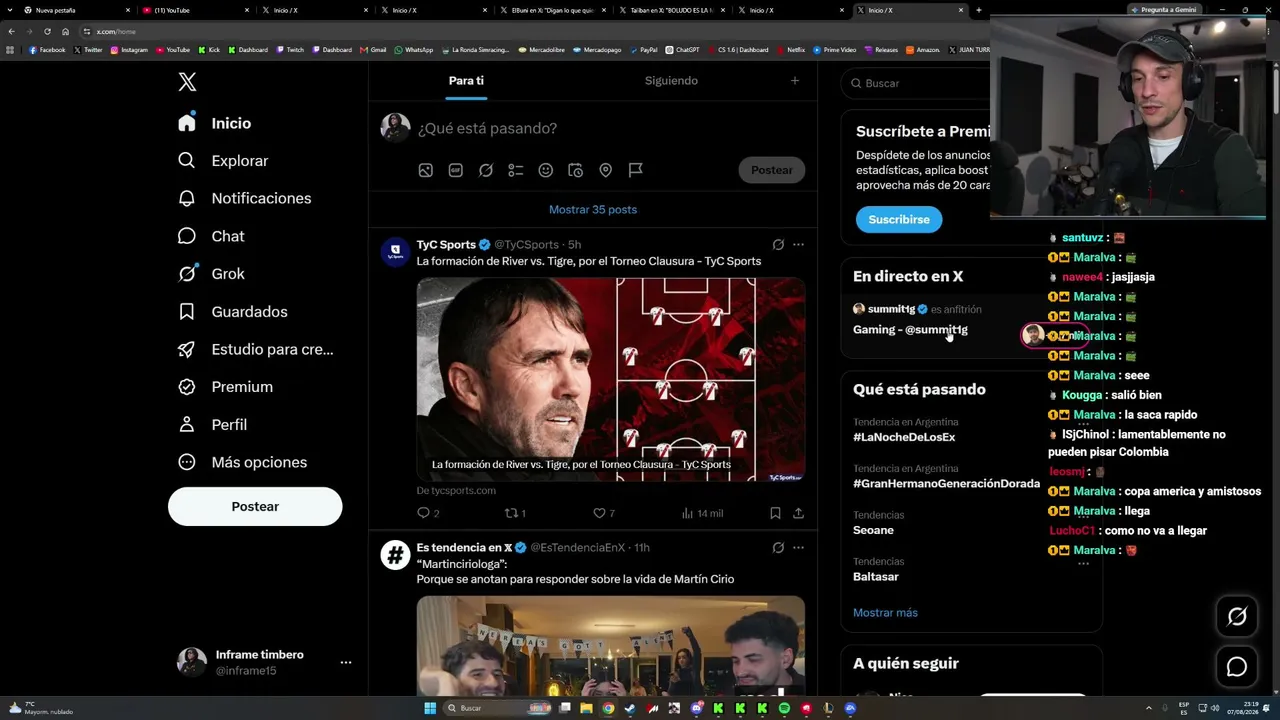Image resolution: width=1280 pixels, height=720 pixels.
Task: Click the Buscar search field on X
Action: (x=917, y=83)
